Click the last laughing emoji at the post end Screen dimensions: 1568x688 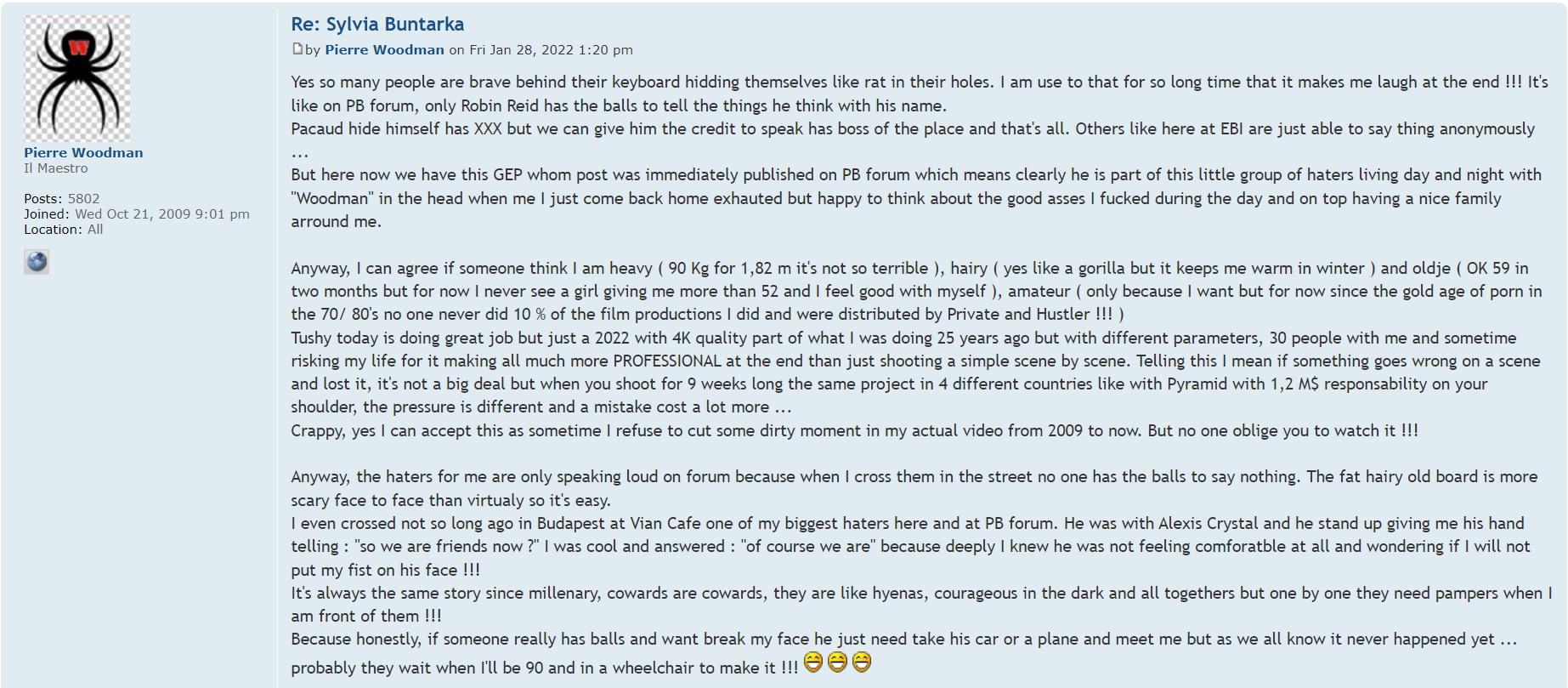click(x=862, y=662)
